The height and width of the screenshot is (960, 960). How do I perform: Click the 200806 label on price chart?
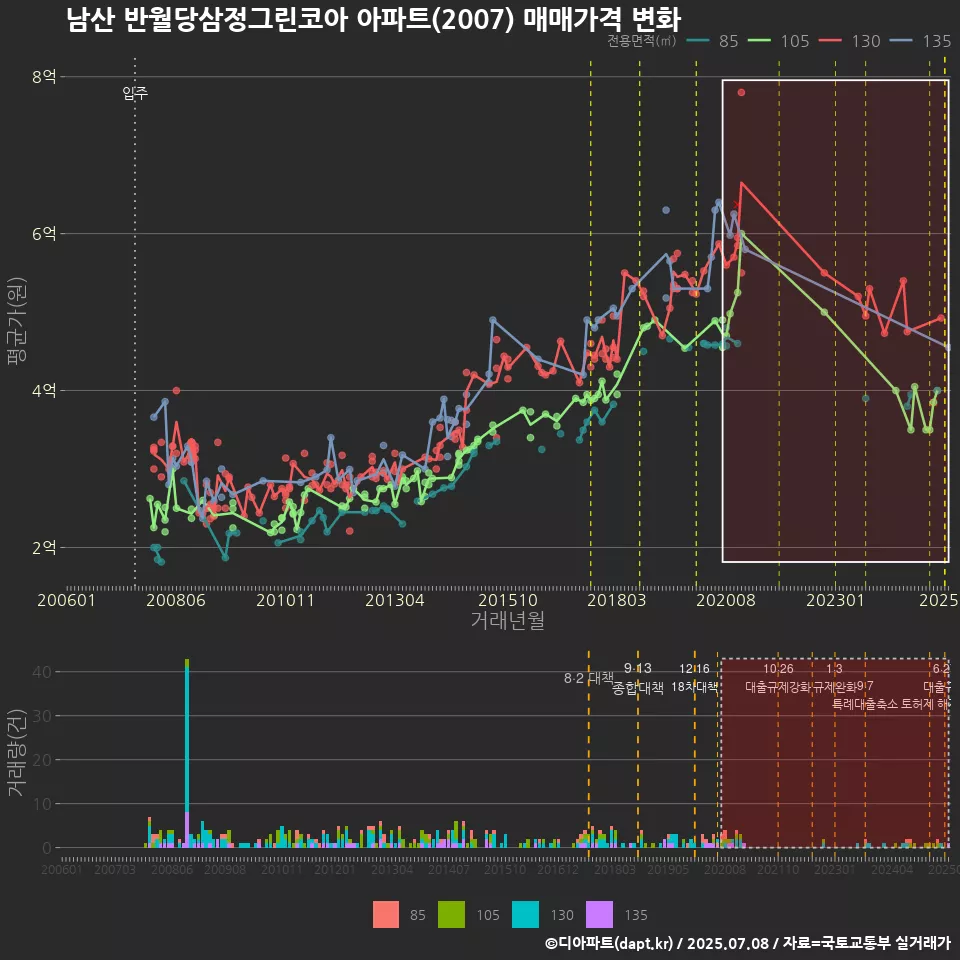coord(176,600)
